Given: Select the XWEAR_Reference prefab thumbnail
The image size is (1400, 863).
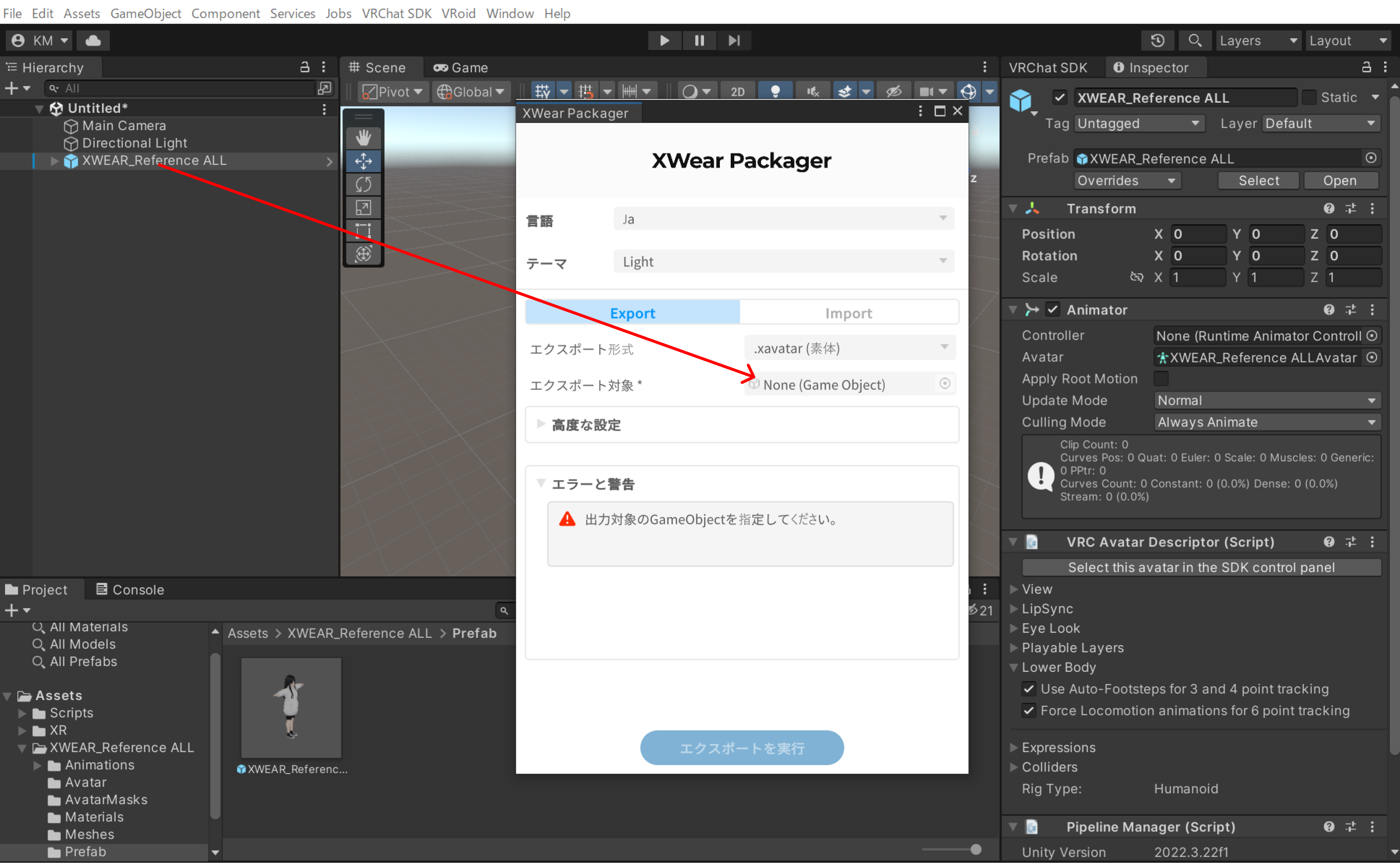Looking at the screenshot, I should coord(291,708).
